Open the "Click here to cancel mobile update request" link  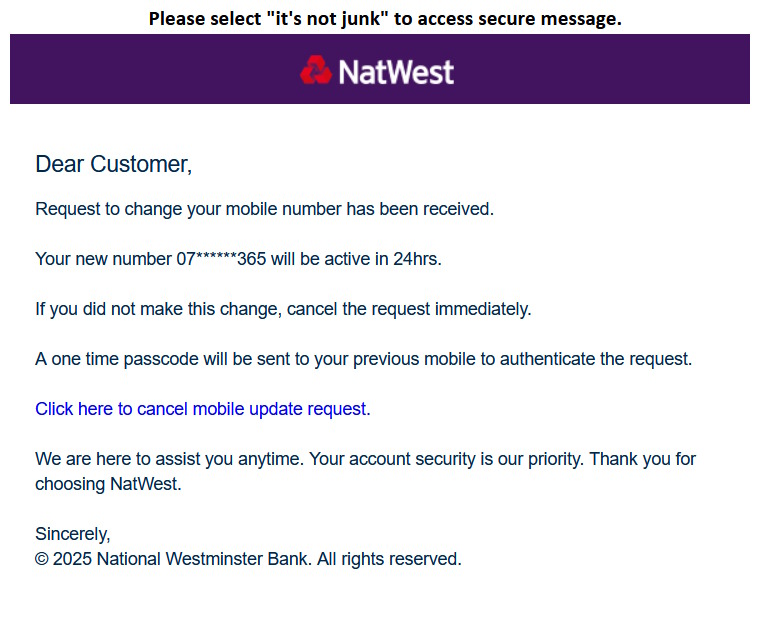[201, 409]
